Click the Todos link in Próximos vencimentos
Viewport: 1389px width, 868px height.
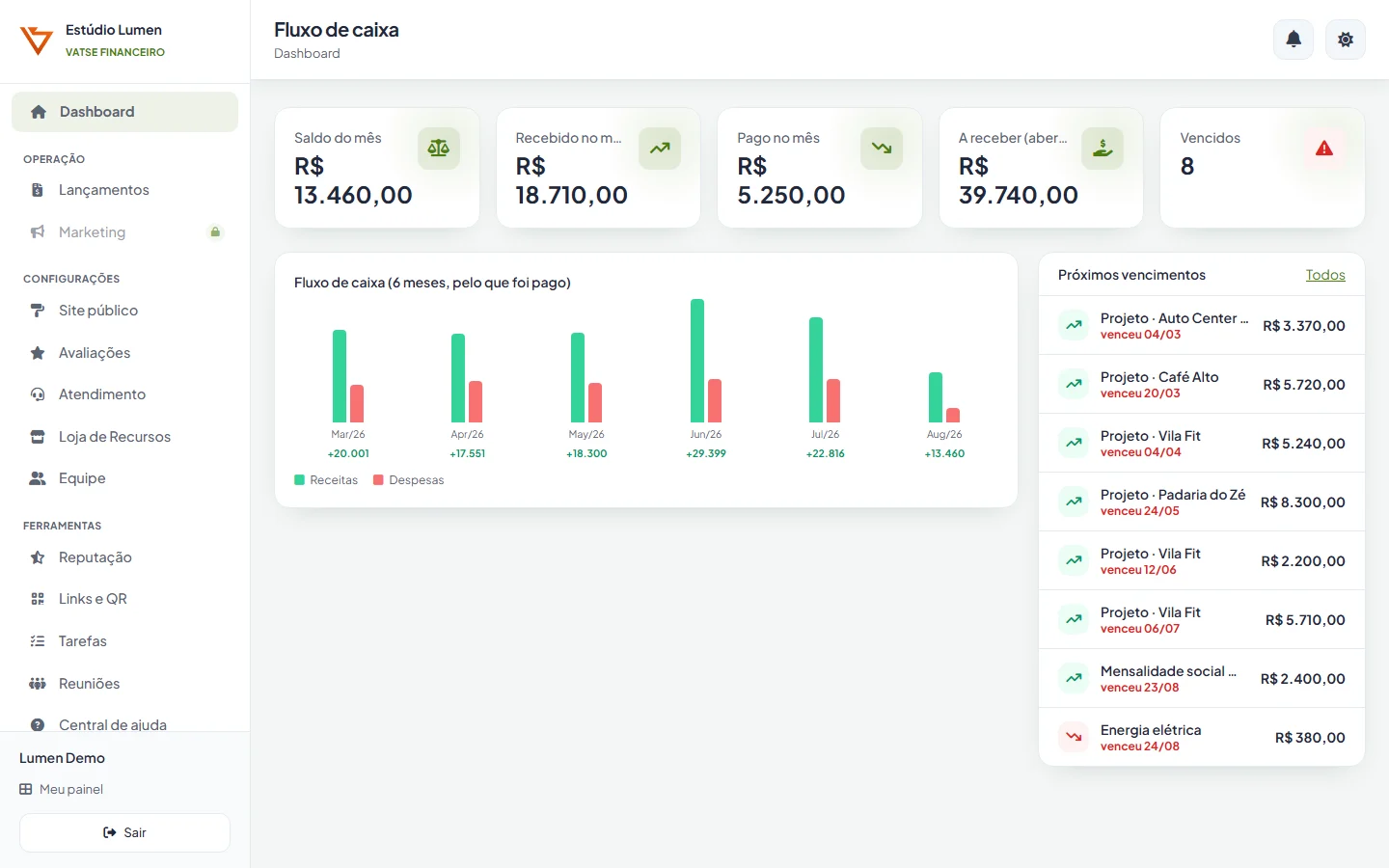pos(1325,275)
